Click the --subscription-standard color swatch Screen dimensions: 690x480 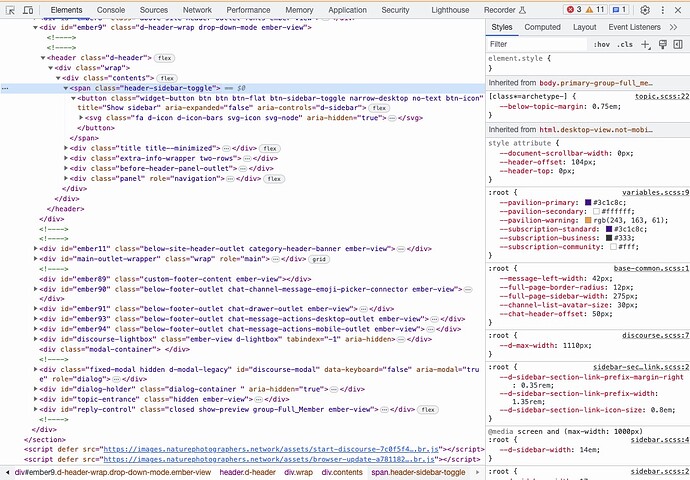tap(609, 229)
